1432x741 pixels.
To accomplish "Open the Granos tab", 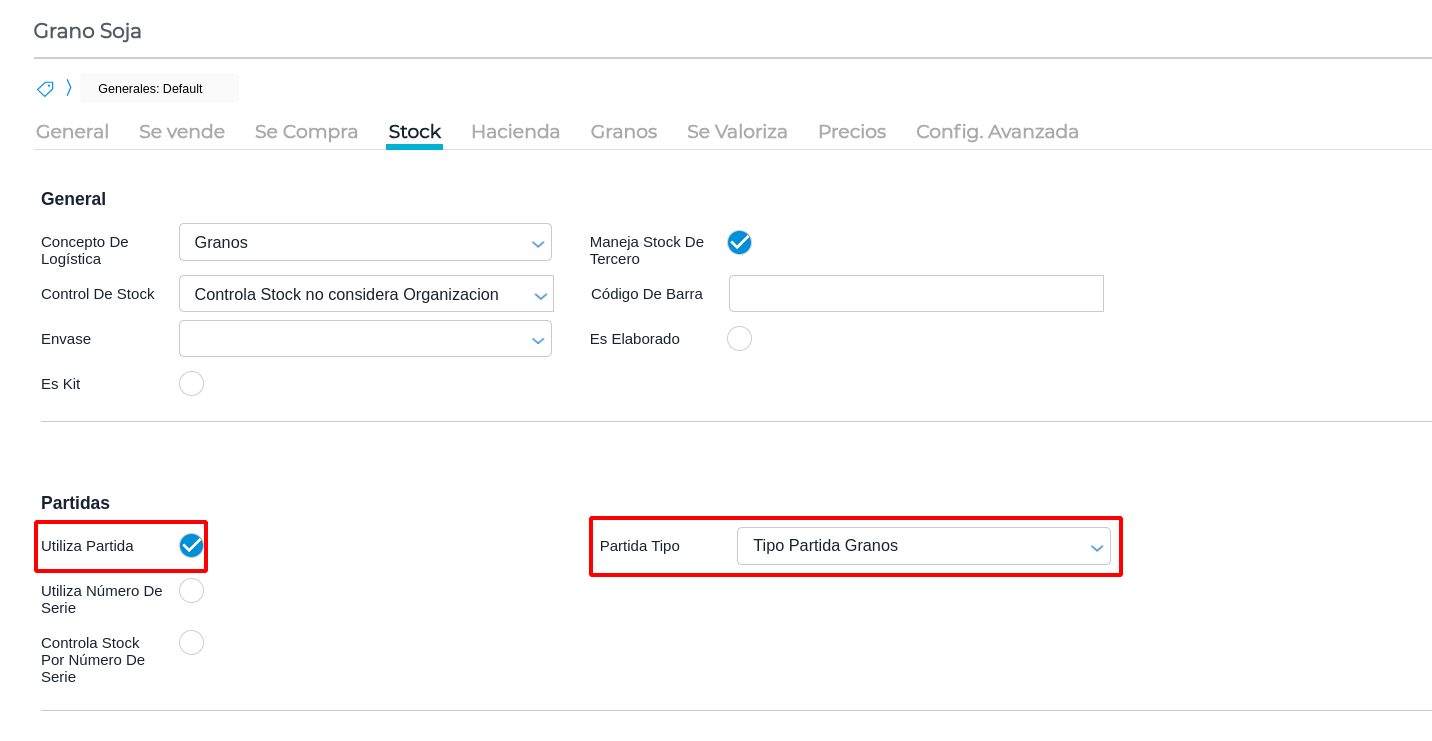I will click(623, 132).
